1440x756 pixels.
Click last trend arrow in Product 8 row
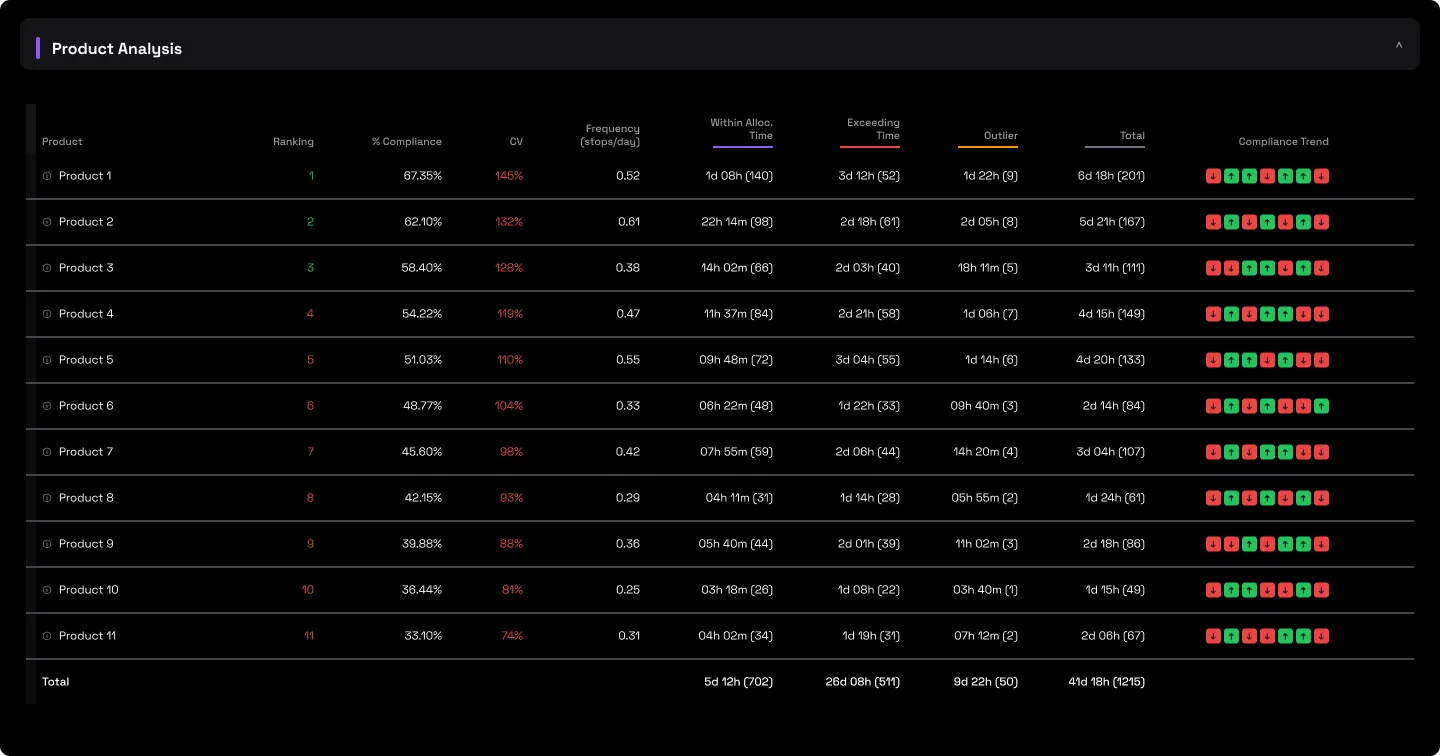[x=1321, y=498]
